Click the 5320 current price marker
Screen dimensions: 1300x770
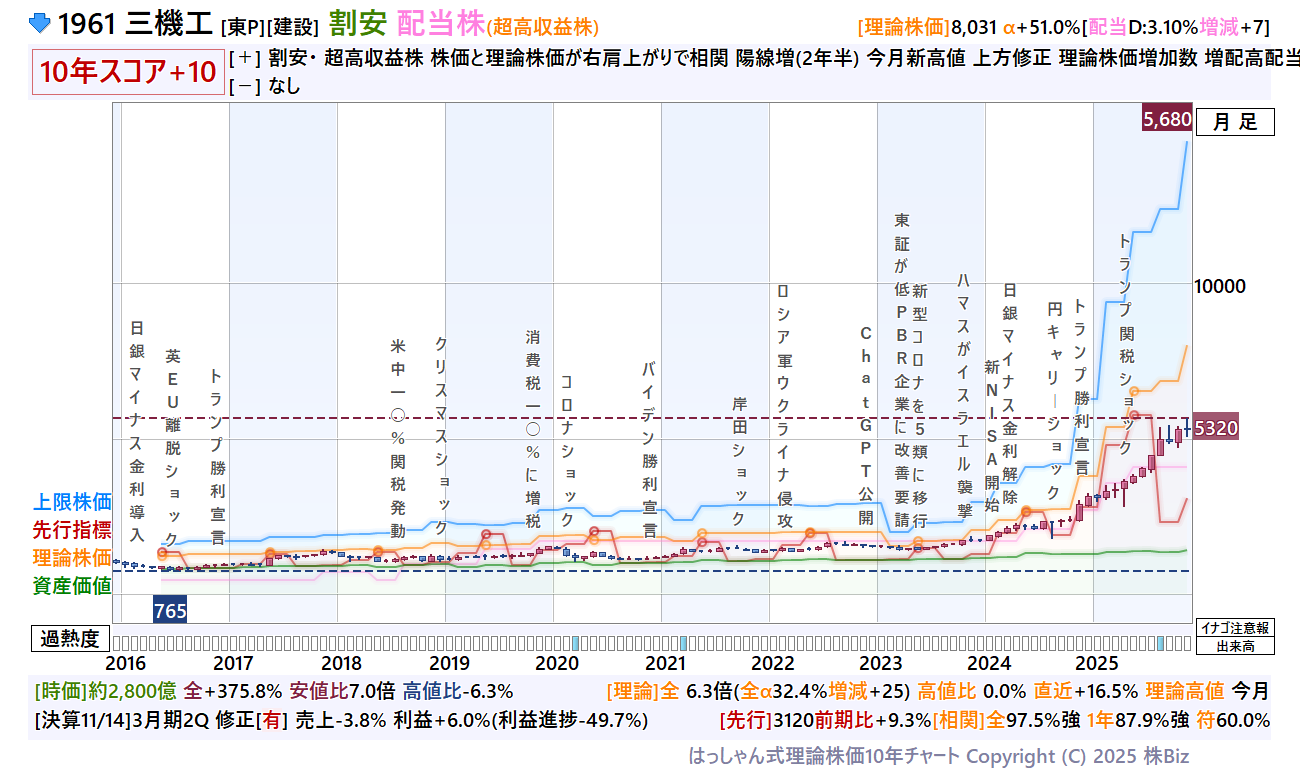tap(1216, 428)
